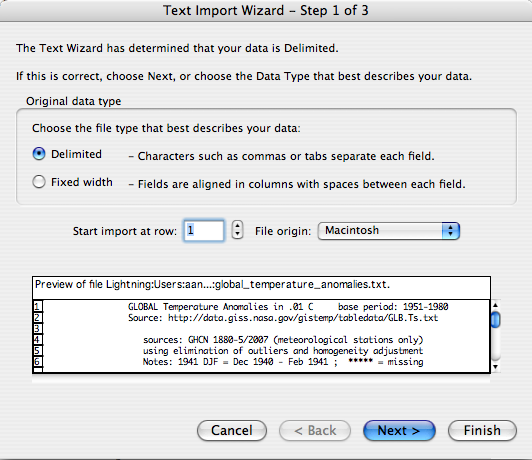The image size is (532, 460).
Task: Click the Fixed width option label
Action: click(82, 182)
